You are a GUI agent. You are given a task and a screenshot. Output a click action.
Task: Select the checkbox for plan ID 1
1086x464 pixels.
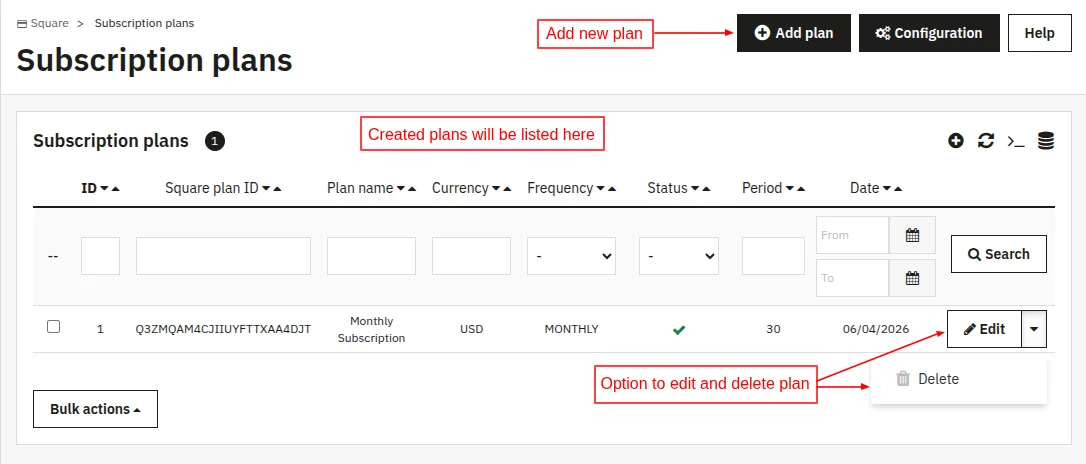(53, 327)
